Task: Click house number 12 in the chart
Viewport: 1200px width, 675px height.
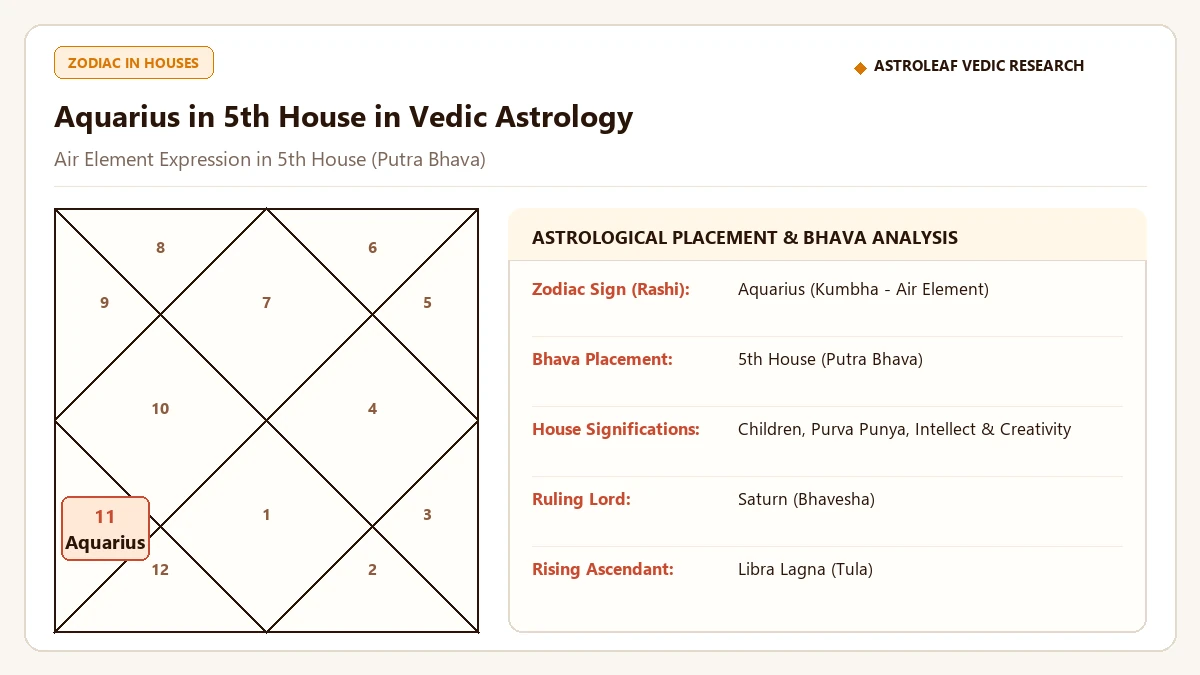Action: coord(160,570)
